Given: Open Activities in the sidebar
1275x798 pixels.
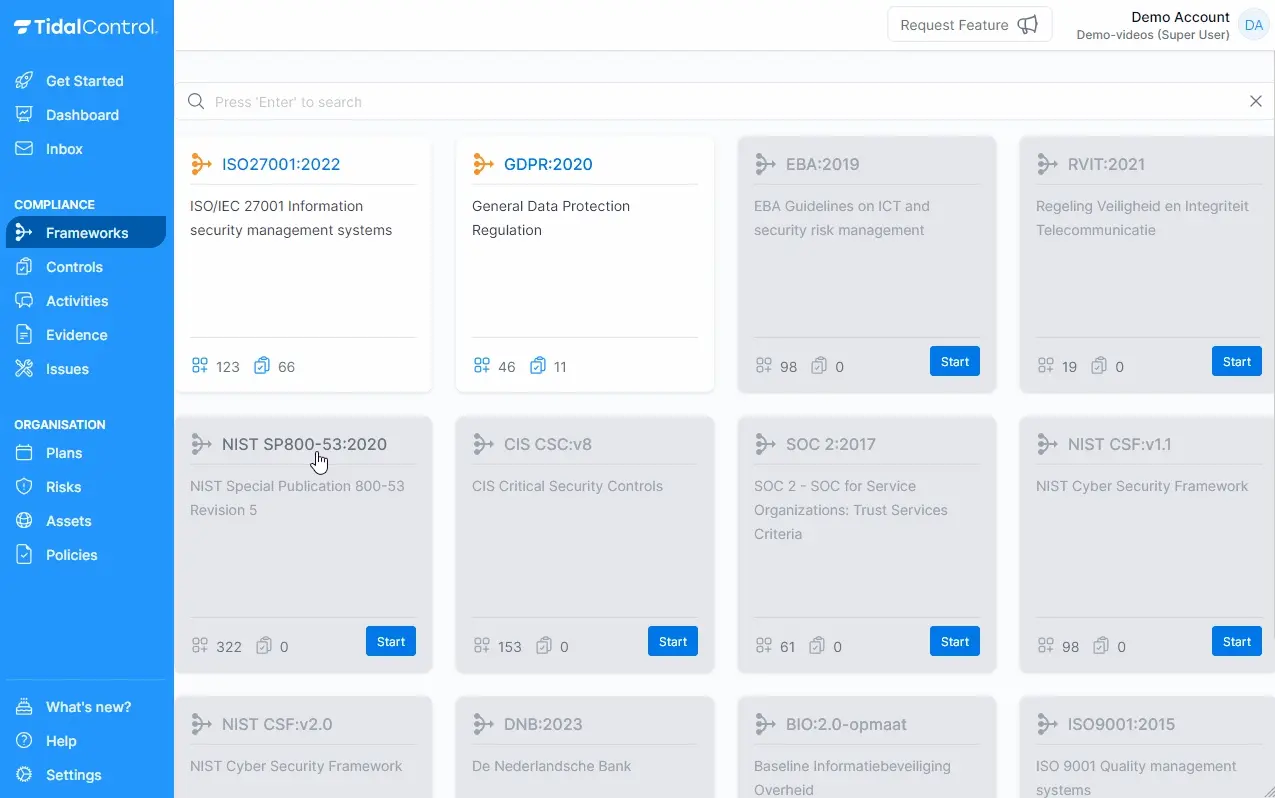Looking at the screenshot, I should tap(77, 301).
